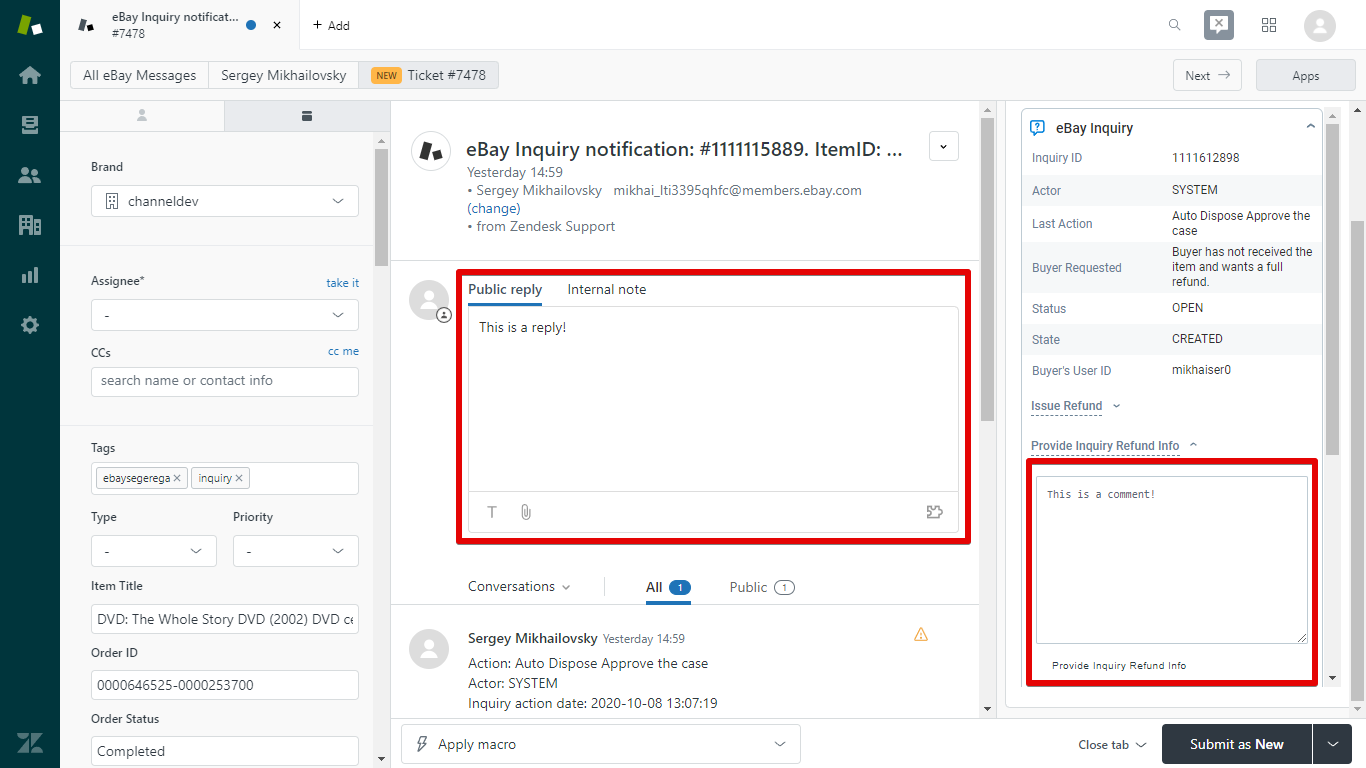
Task: Open the Type dropdown
Action: click(154, 551)
